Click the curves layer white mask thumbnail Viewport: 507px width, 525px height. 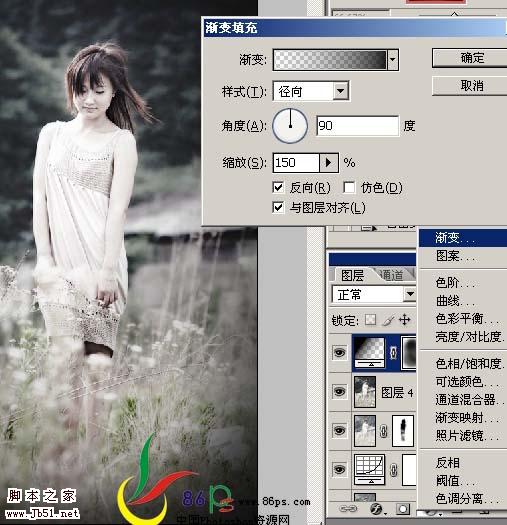[409, 470]
